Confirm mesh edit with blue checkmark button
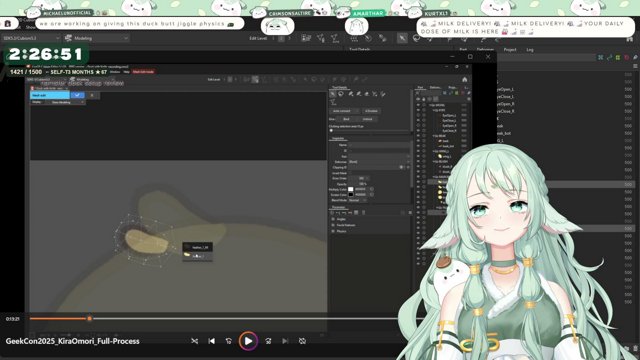 pos(77,95)
